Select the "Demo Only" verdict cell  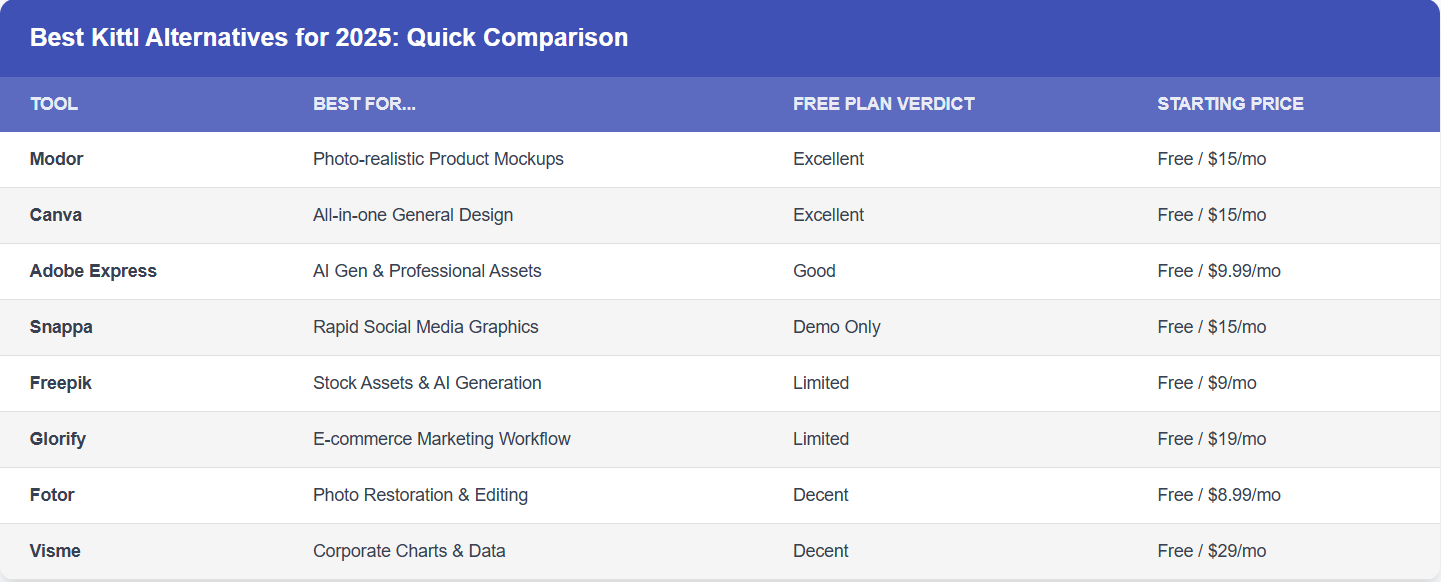pyautogui.click(x=836, y=327)
